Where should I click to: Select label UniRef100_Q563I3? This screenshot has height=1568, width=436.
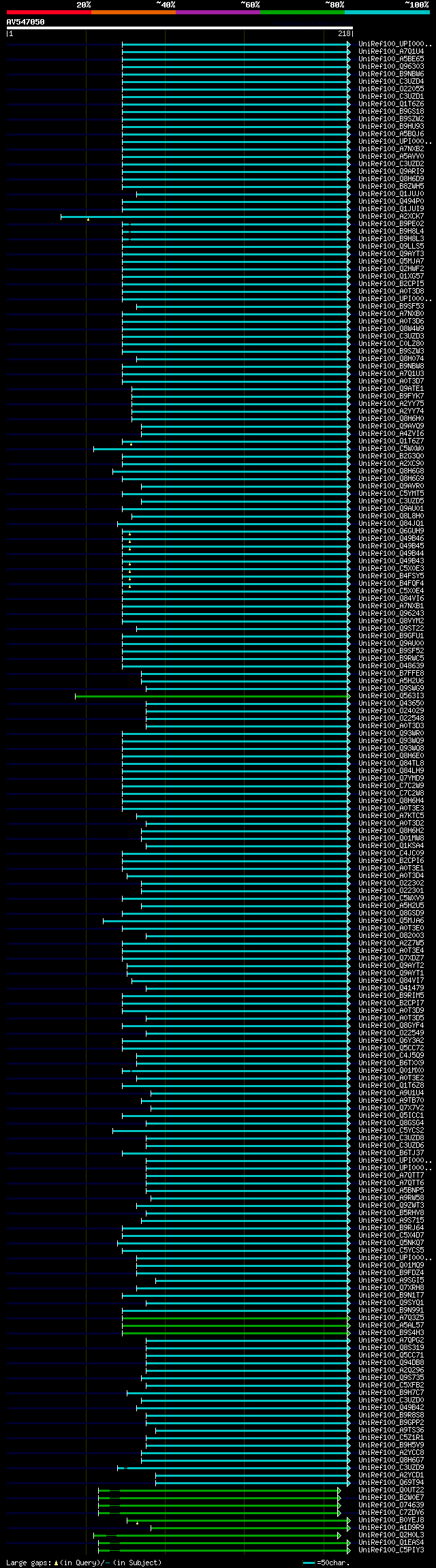point(391,695)
